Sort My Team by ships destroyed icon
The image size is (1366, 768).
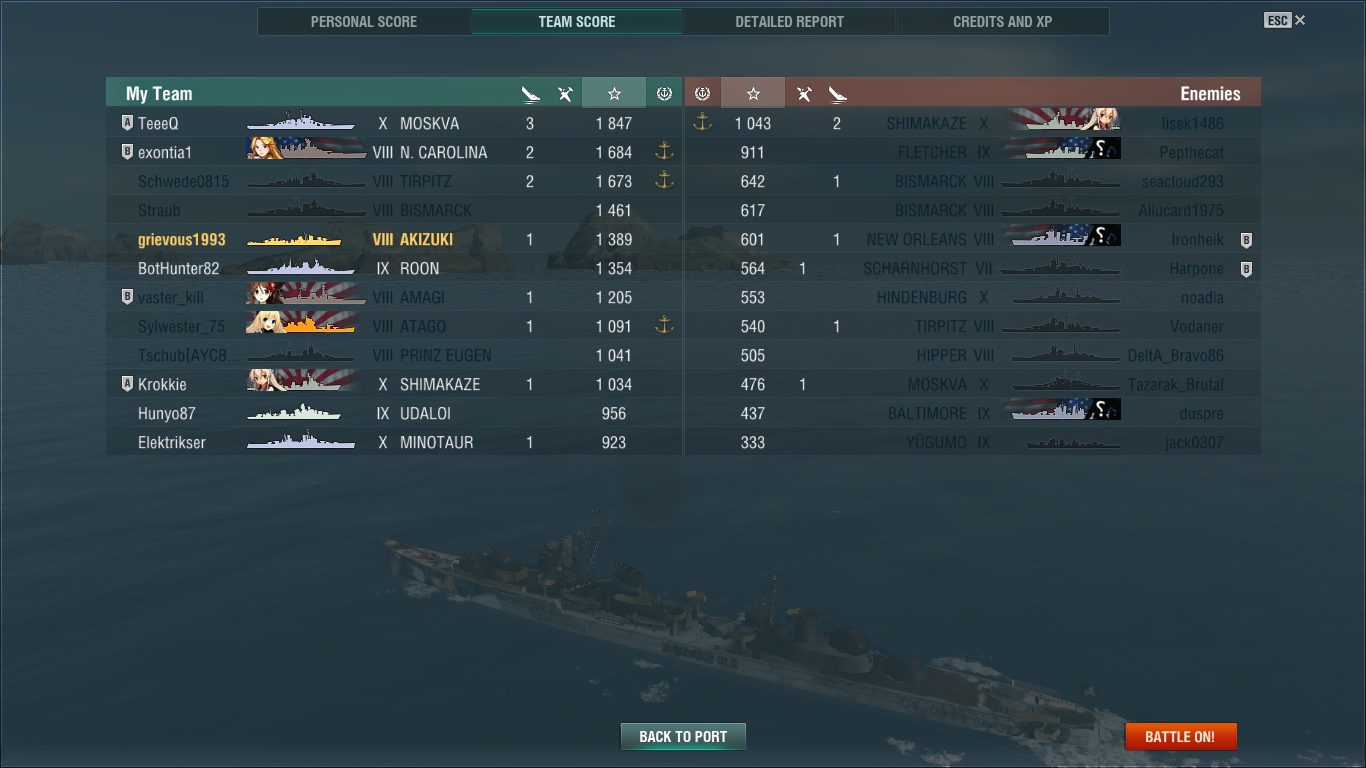[x=531, y=94]
